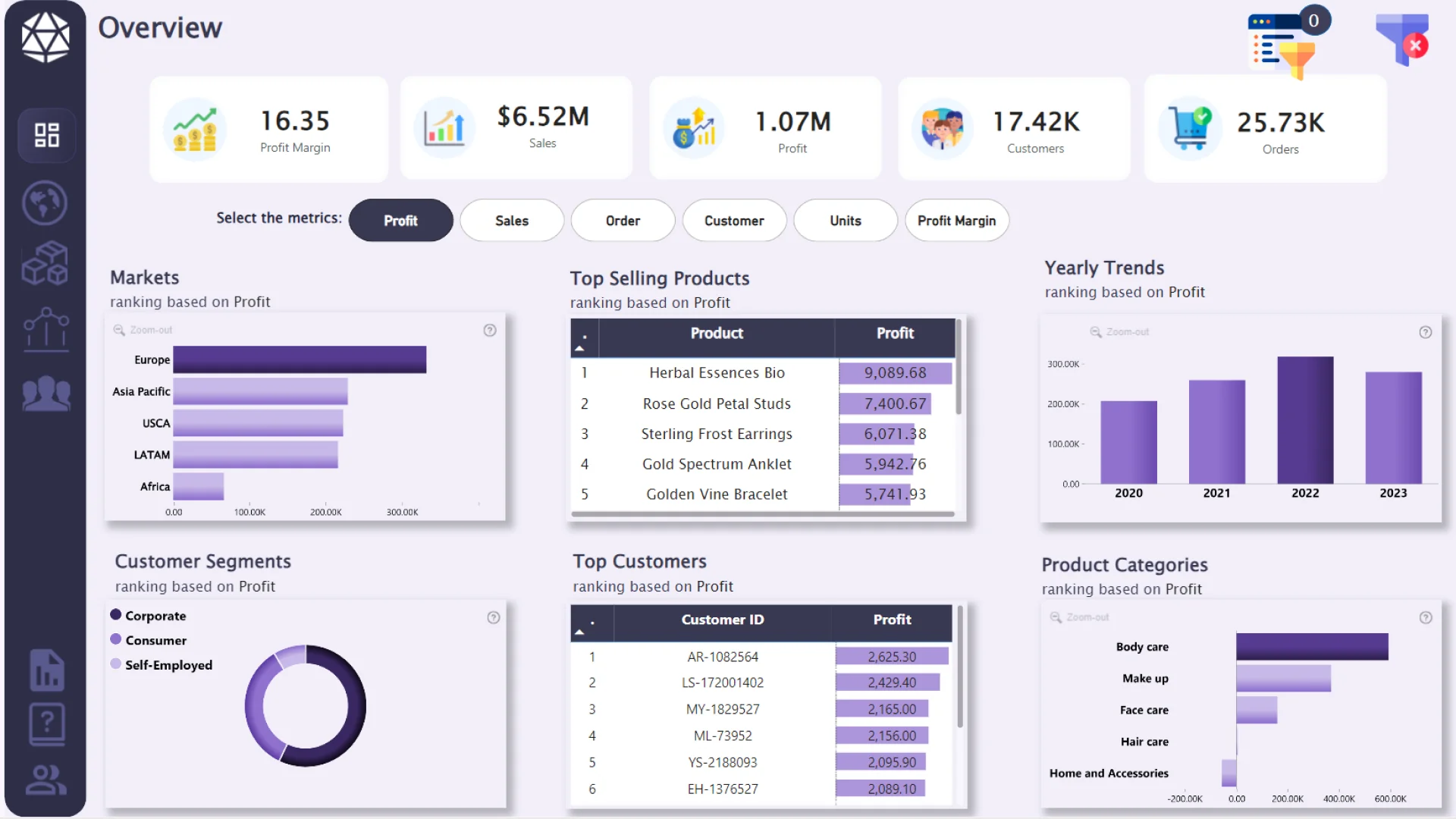Sort by Product column header
This screenshot has width=1456, height=819.
pos(717,334)
